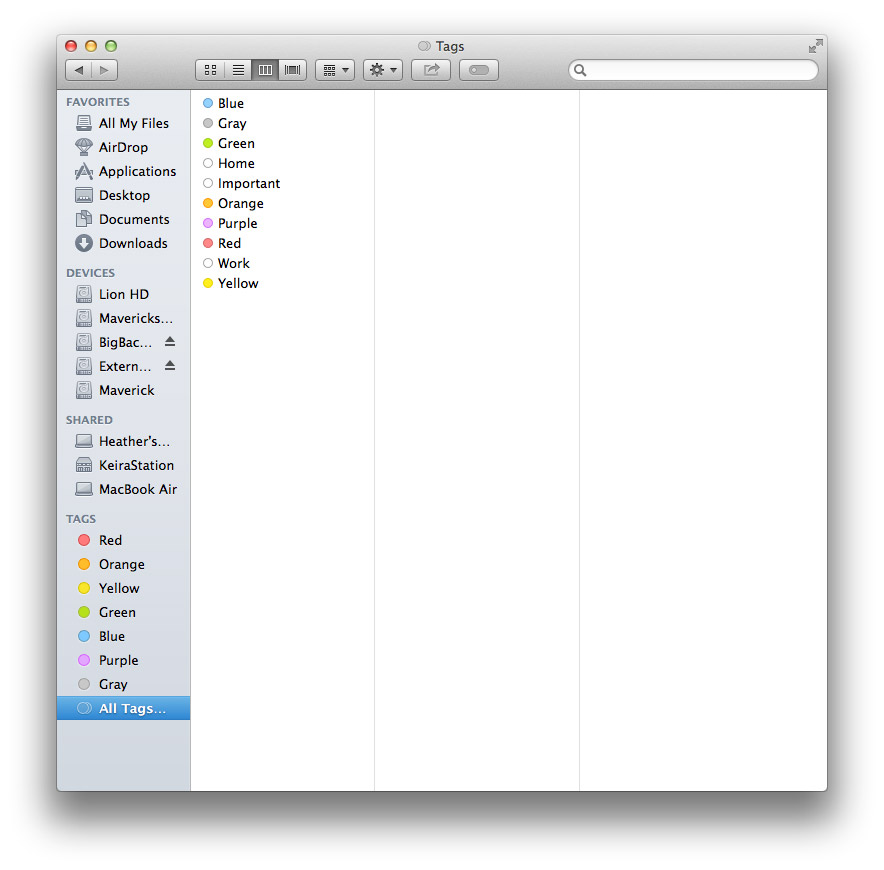
Task: Select the Mavericks… drive
Action: [x=123, y=318]
